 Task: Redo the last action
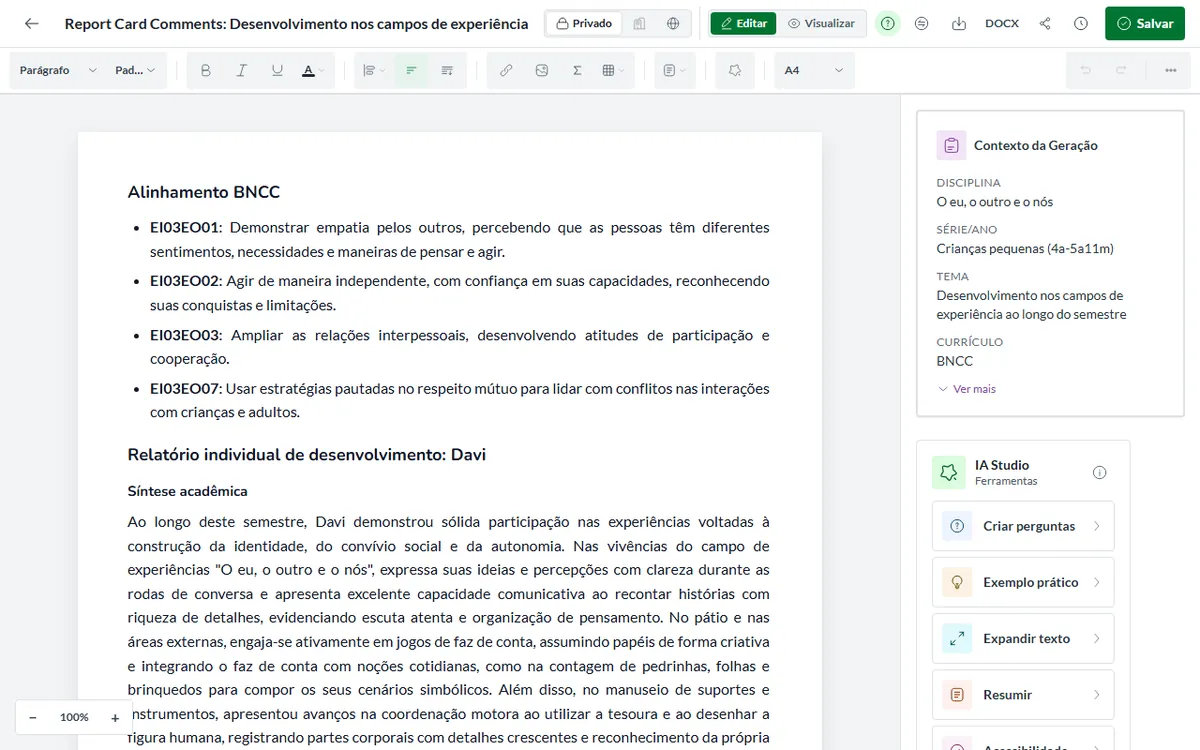tap(1121, 71)
